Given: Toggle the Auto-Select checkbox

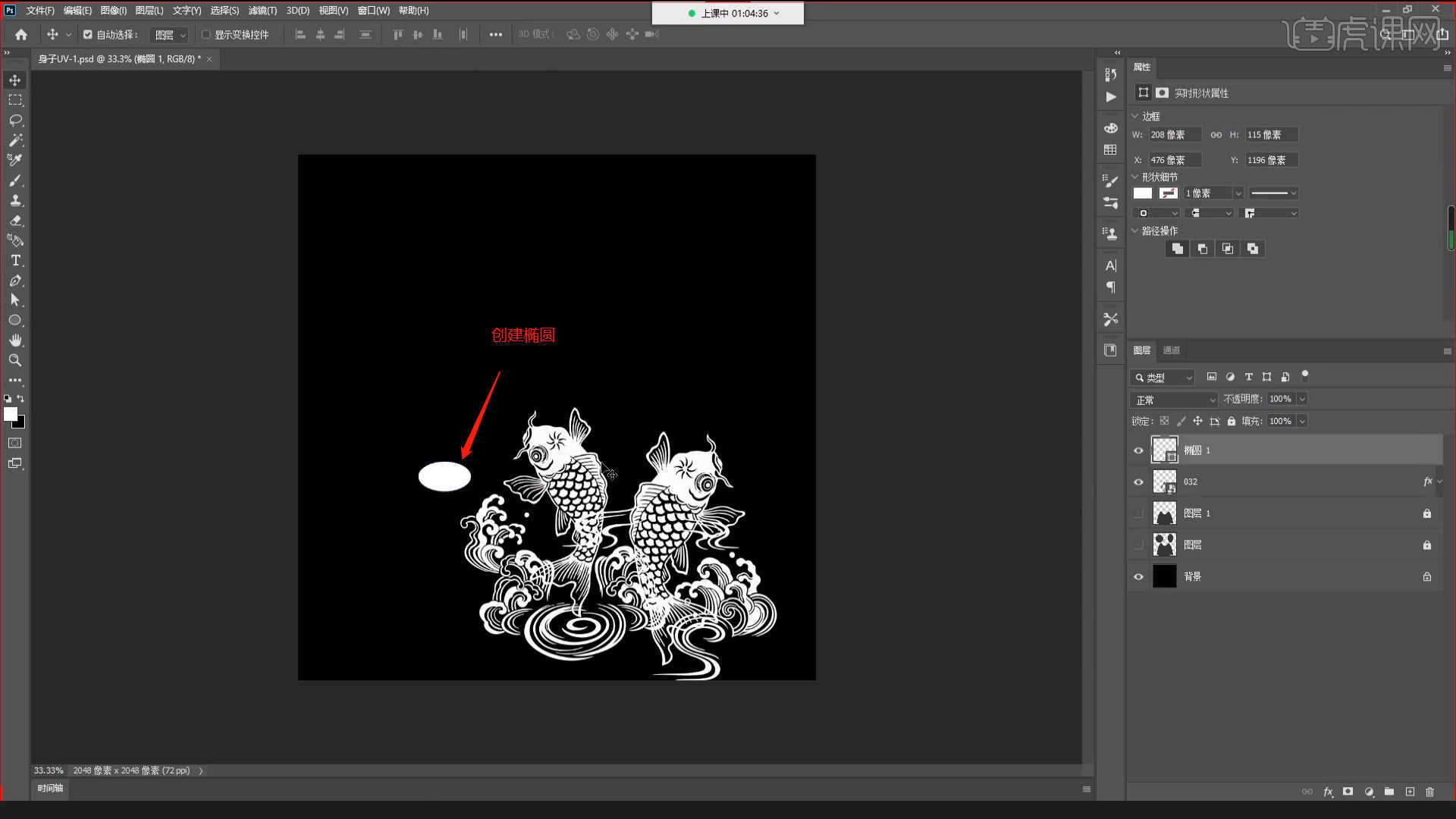Looking at the screenshot, I should tap(88, 35).
